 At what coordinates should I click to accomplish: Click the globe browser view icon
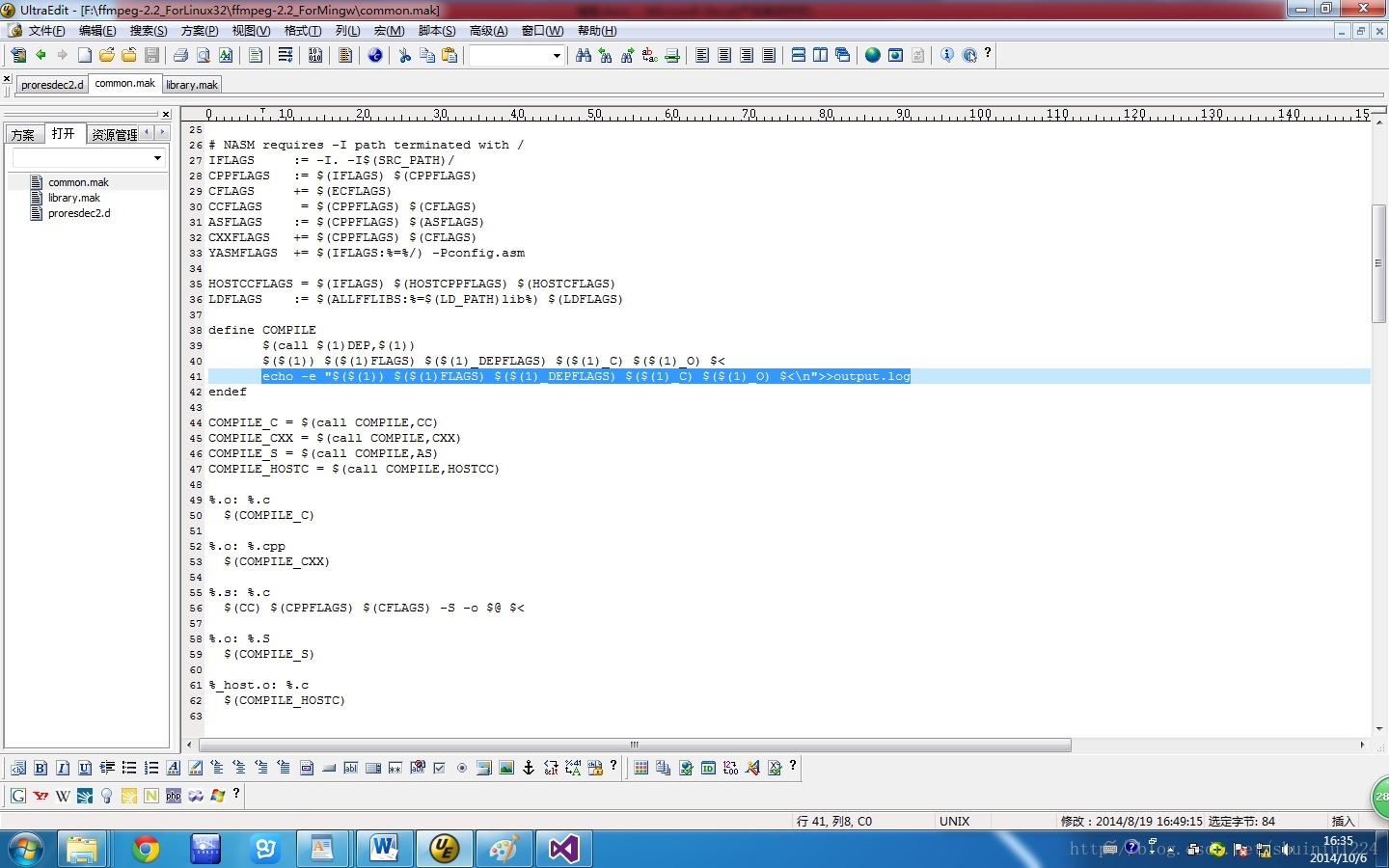pyautogui.click(x=873, y=55)
